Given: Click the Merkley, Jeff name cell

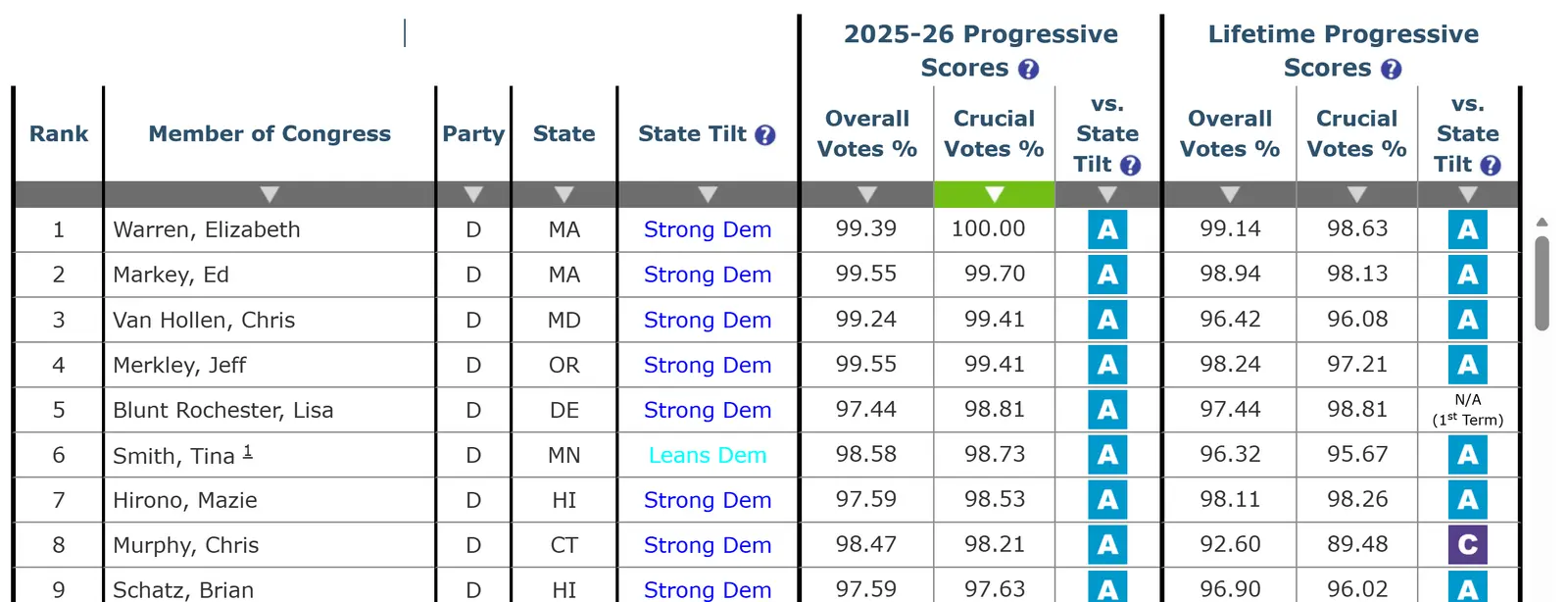Looking at the screenshot, I should tap(179, 365).
